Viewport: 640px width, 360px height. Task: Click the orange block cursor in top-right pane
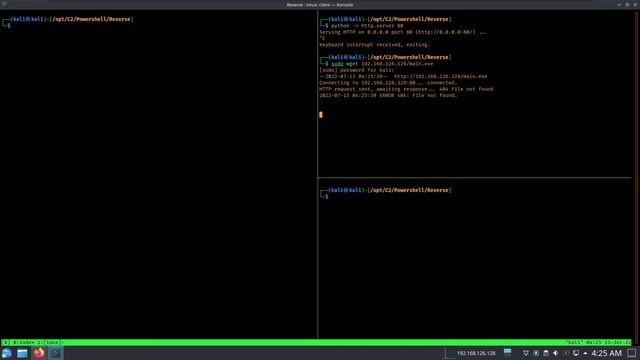pyautogui.click(x=321, y=115)
